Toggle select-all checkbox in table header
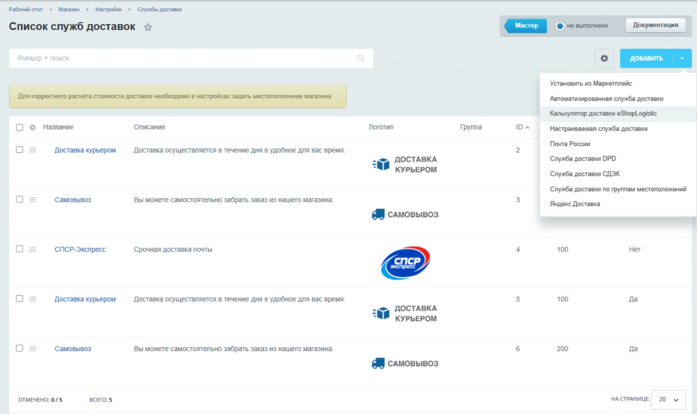 tap(20, 127)
